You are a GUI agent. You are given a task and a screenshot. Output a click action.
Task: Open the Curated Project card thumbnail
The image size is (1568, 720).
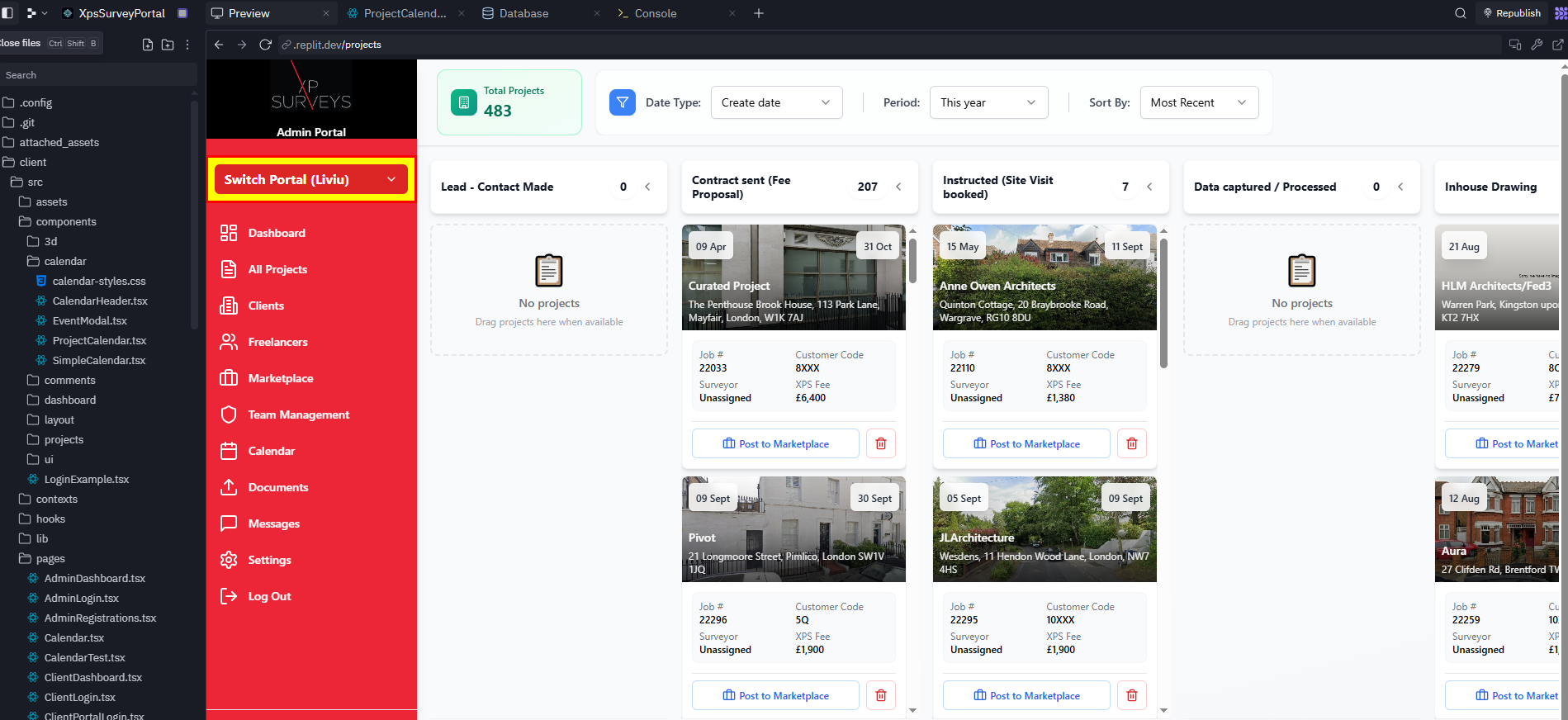click(793, 277)
